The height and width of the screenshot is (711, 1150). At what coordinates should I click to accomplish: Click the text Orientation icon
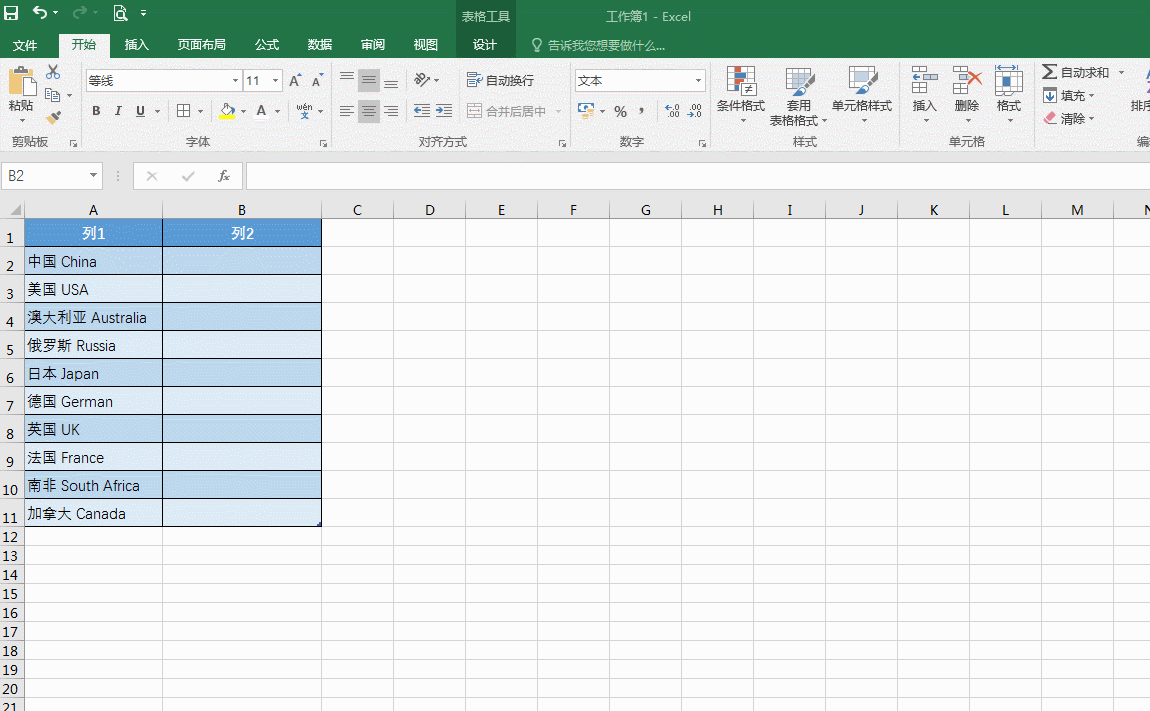[422, 79]
